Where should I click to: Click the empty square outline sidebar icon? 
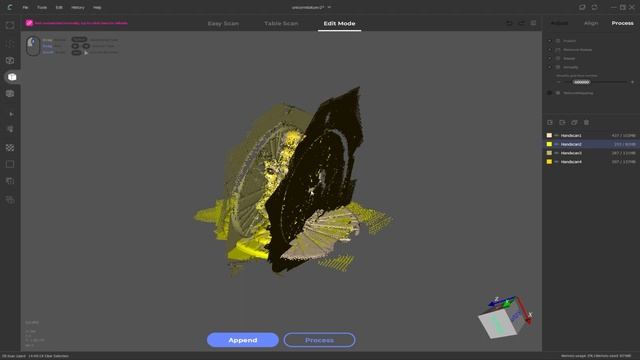[10, 164]
